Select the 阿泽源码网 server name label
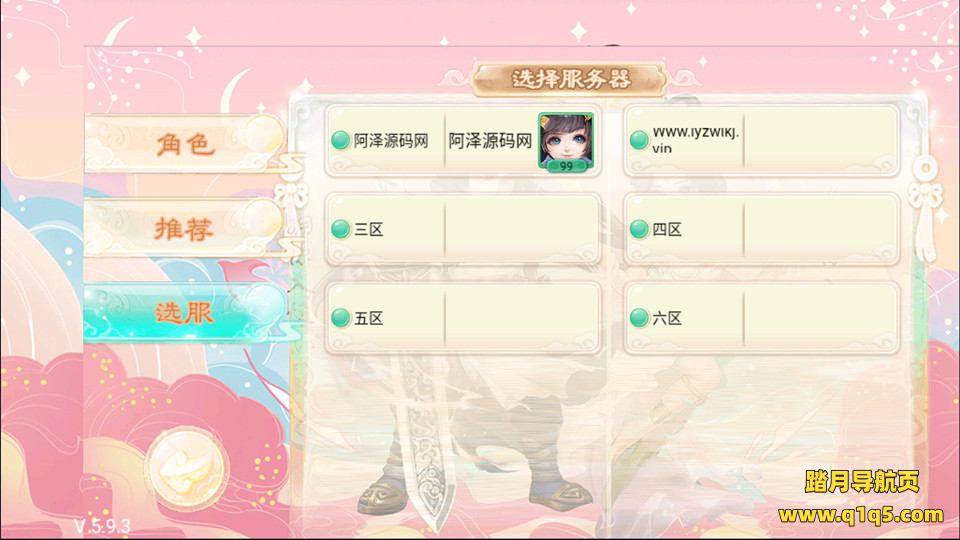 (x=391, y=141)
